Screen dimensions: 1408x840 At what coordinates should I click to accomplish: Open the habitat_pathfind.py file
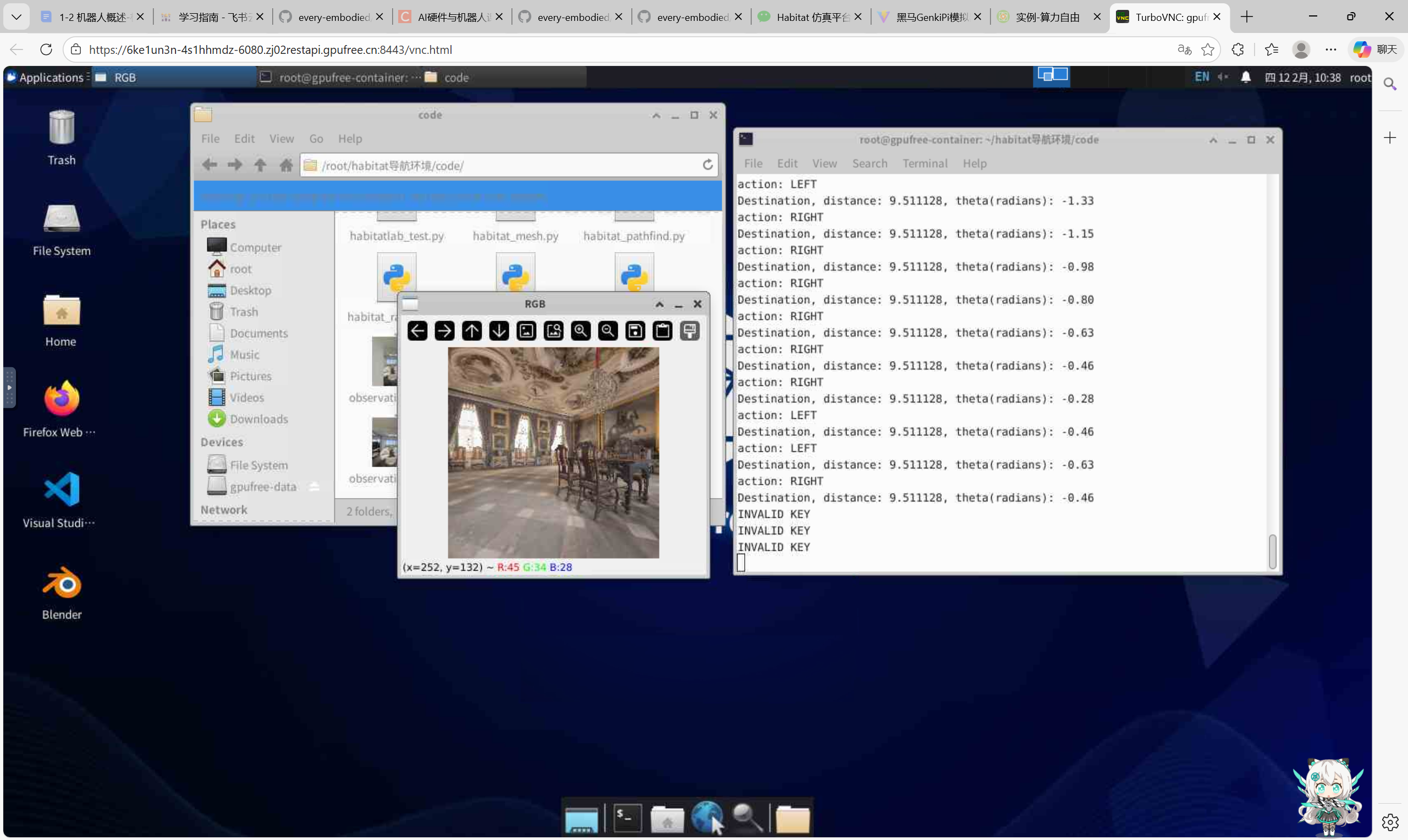pyautogui.click(x=634, y=235)
